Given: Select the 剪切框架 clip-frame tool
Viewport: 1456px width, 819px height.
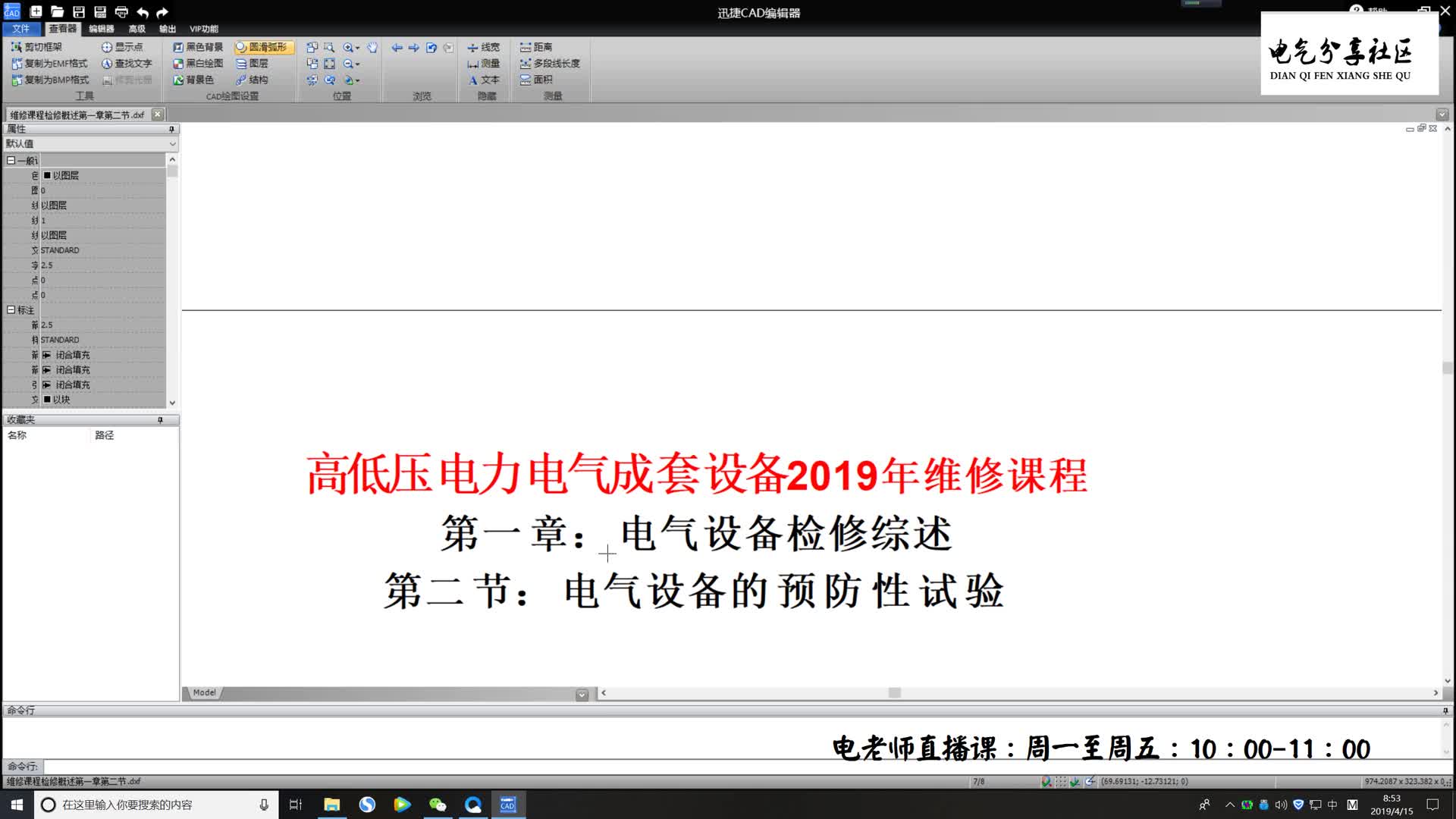Looking at the screenshot, I should [x=36, y=47].
